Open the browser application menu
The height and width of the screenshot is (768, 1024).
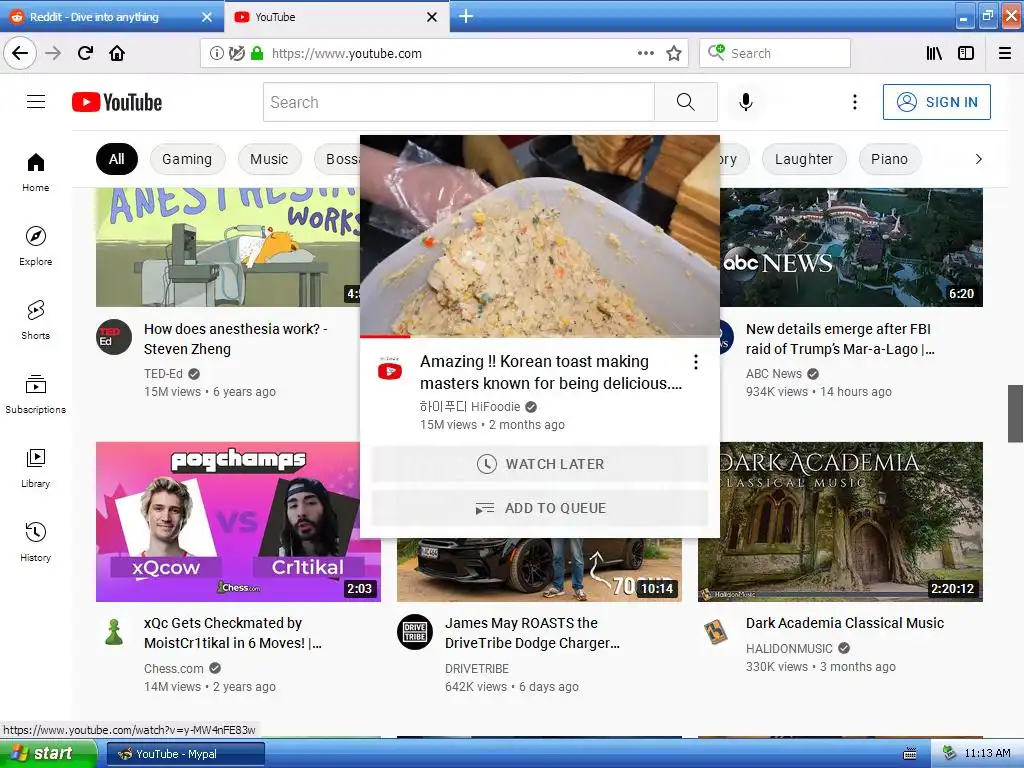click(x=1005, y=54)
